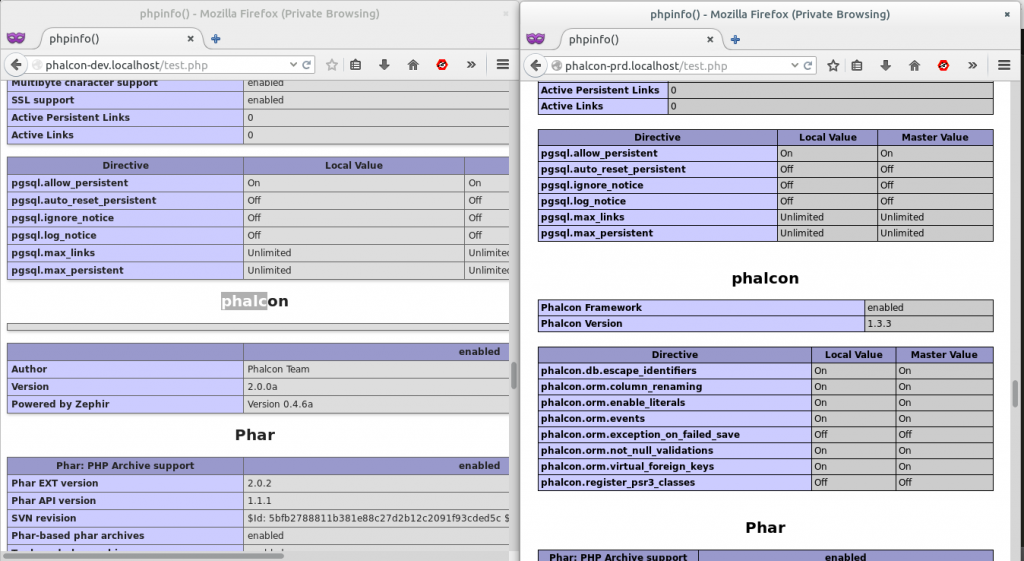The height and width of the screenshot is (561, 1024).
Task: Click Master Value header of prd pgsql table
Action: pos(935,137)
